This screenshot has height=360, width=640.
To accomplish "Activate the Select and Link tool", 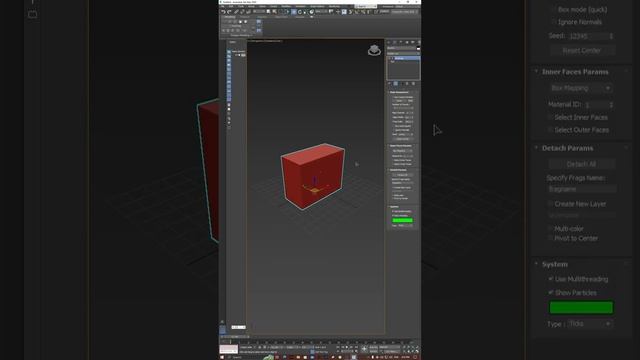I will (x=236, y=12).
